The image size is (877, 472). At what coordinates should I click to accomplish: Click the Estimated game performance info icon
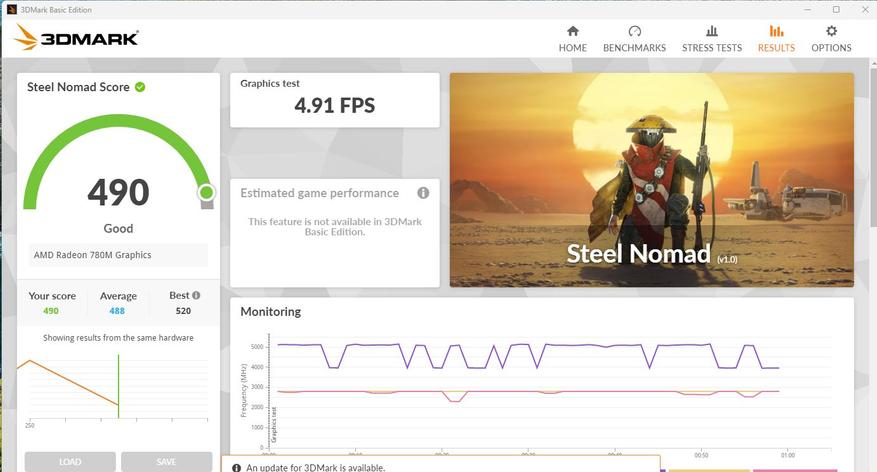pos(423,193)
